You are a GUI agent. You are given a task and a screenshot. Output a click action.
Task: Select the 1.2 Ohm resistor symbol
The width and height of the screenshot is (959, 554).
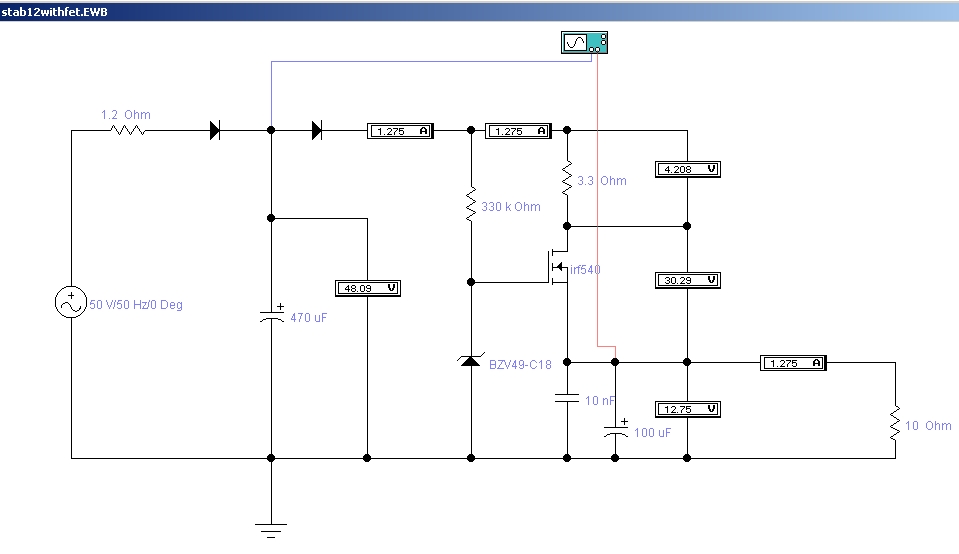pyautogui.click(x=128, y=130)
